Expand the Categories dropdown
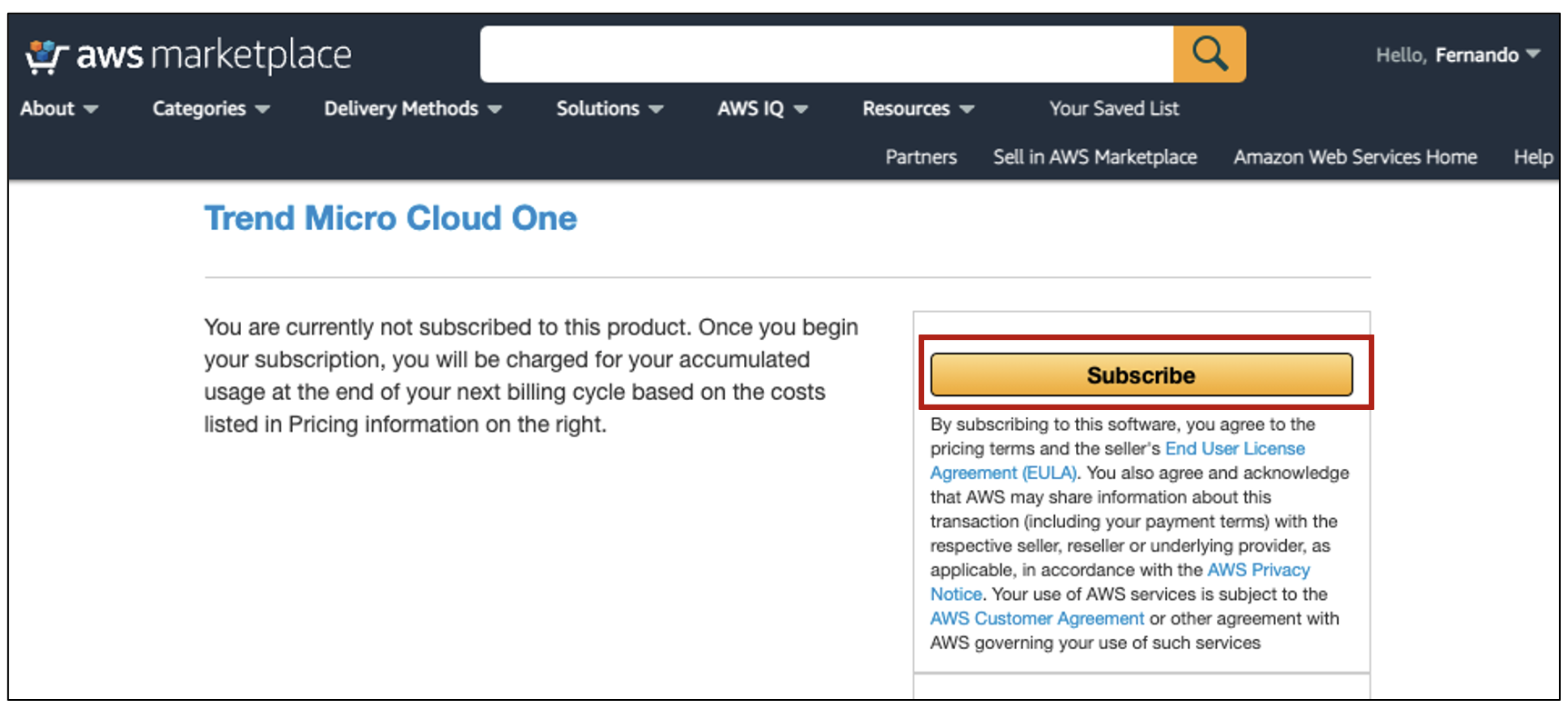Screen dimensions: 1568x709 211,108
